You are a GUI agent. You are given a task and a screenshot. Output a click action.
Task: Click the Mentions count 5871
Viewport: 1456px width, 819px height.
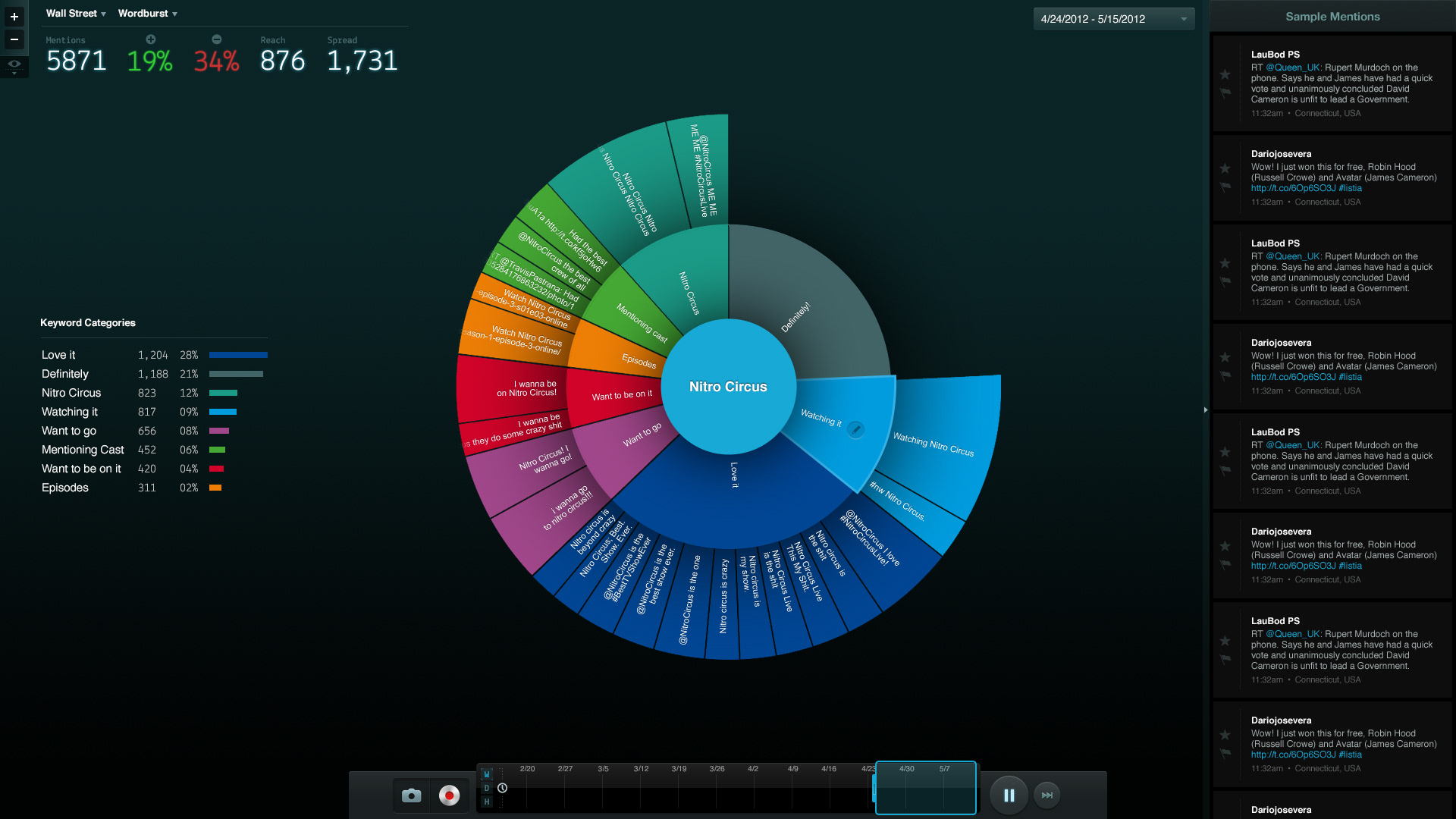tap(76, 61)
